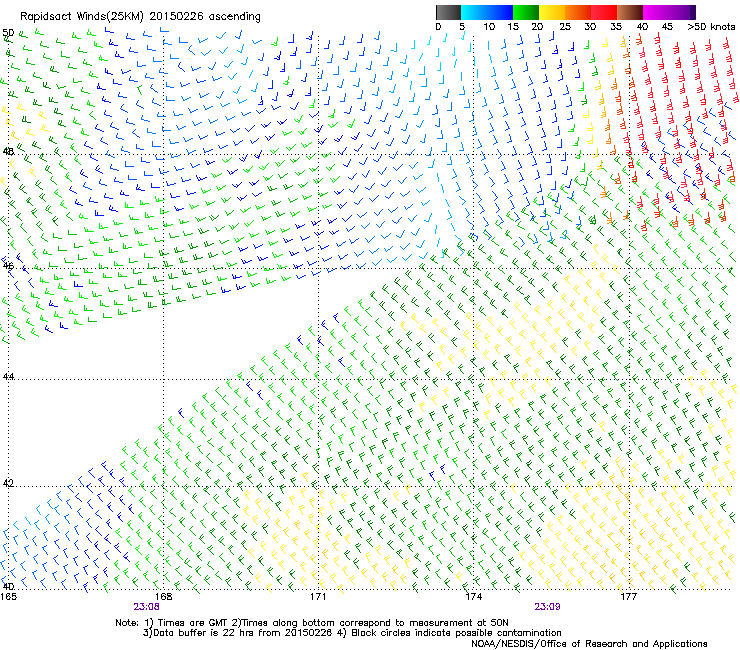Viewport: 740px width, 650px height.
Task: Click the longitude label '177'
Action: [x=628, y=597]
